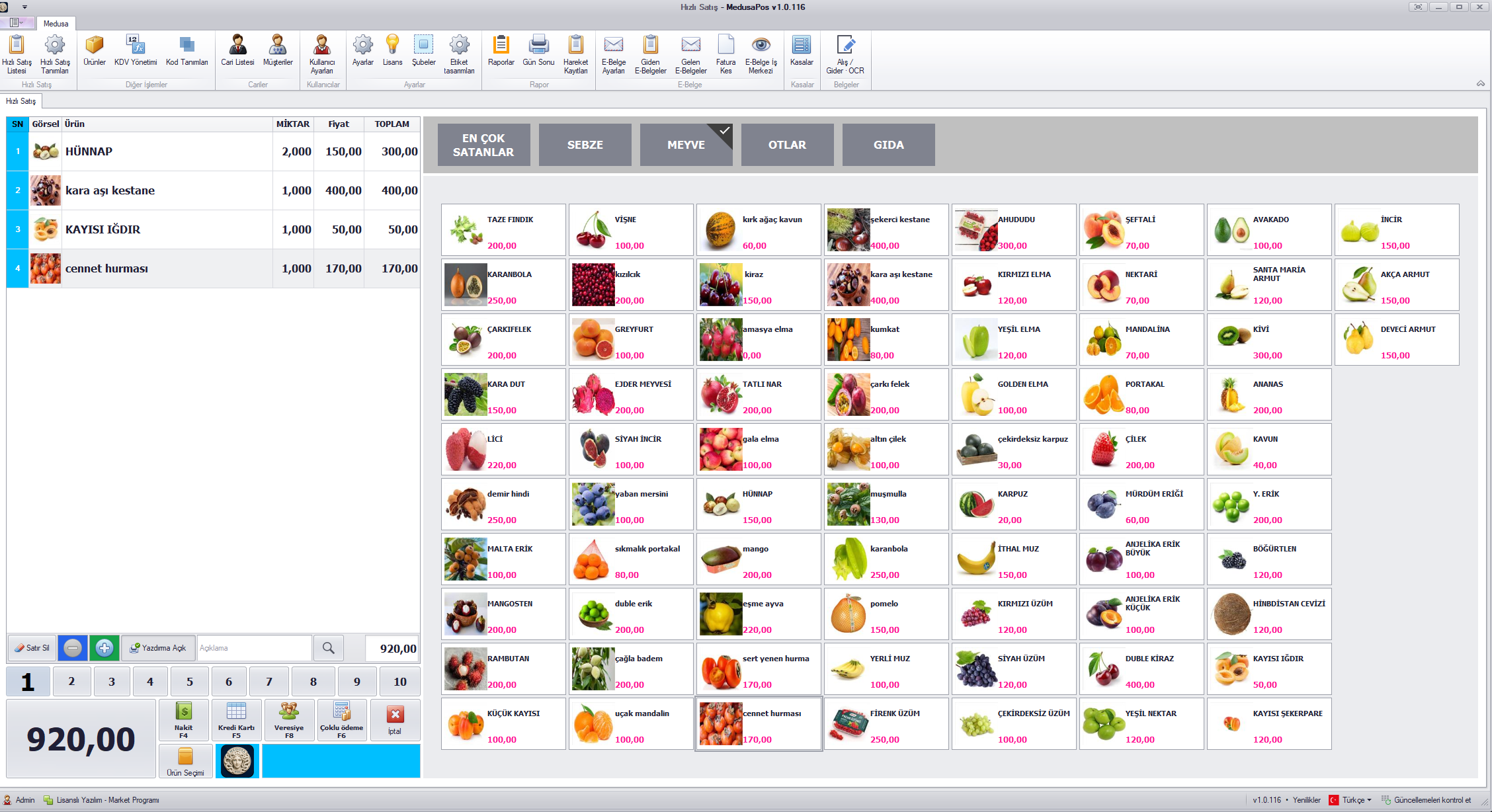Click Satır Sil button

click(x=32, y=648)
